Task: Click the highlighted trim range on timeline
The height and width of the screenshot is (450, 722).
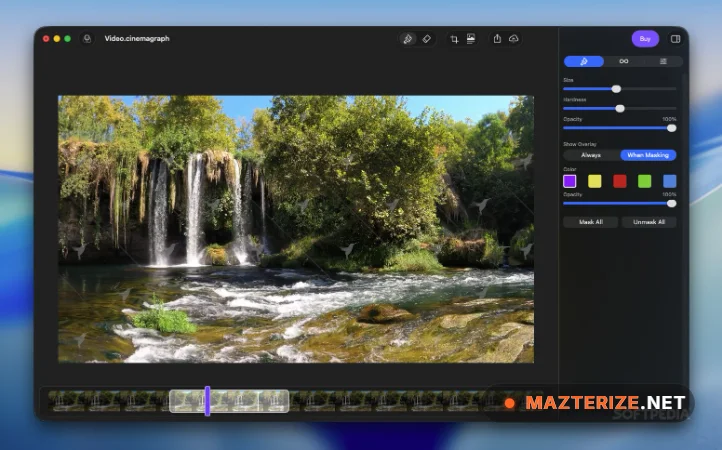Action: tap(229, 401)
